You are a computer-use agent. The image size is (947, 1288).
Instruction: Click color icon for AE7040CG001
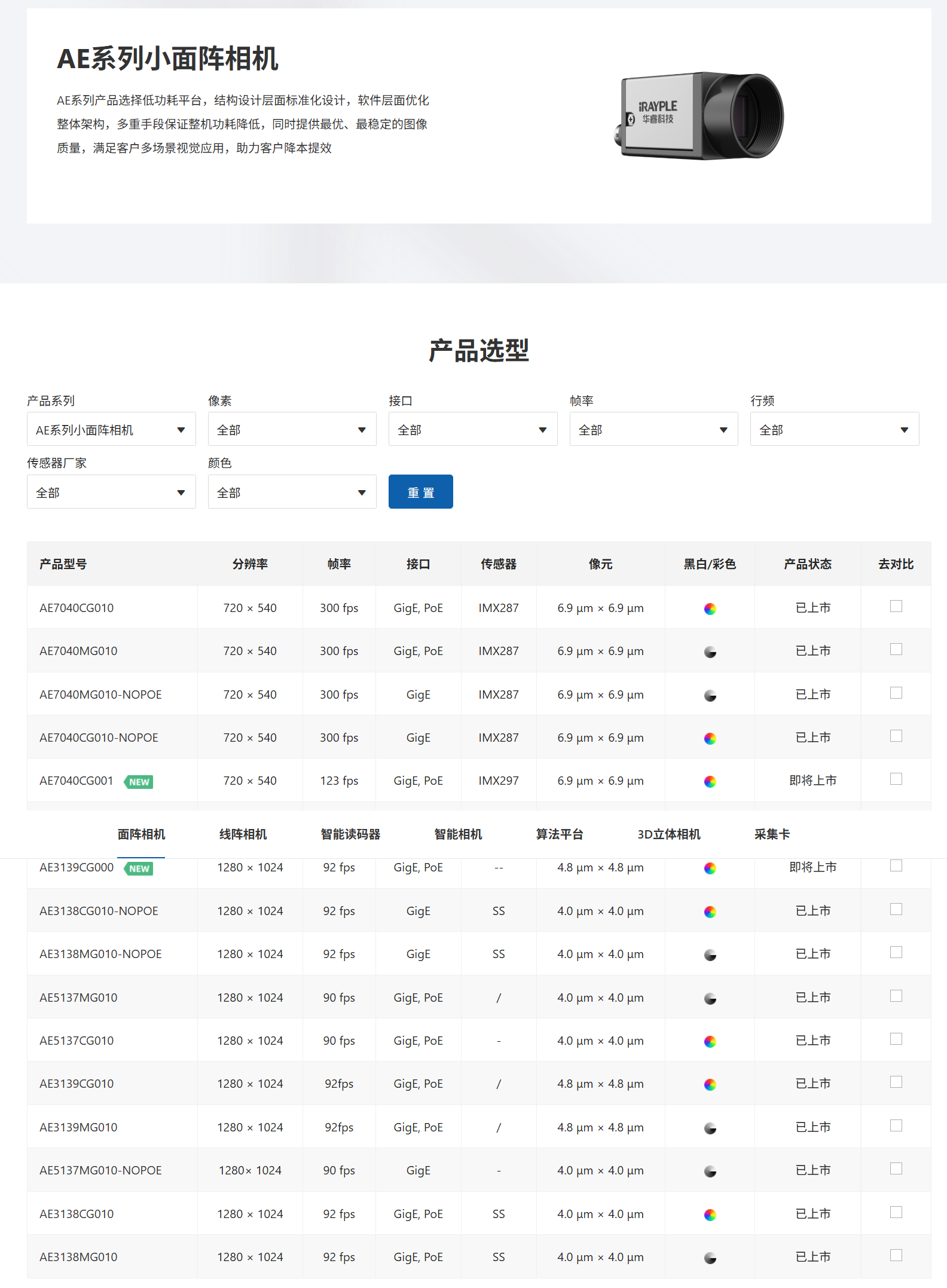coord(710,782)
